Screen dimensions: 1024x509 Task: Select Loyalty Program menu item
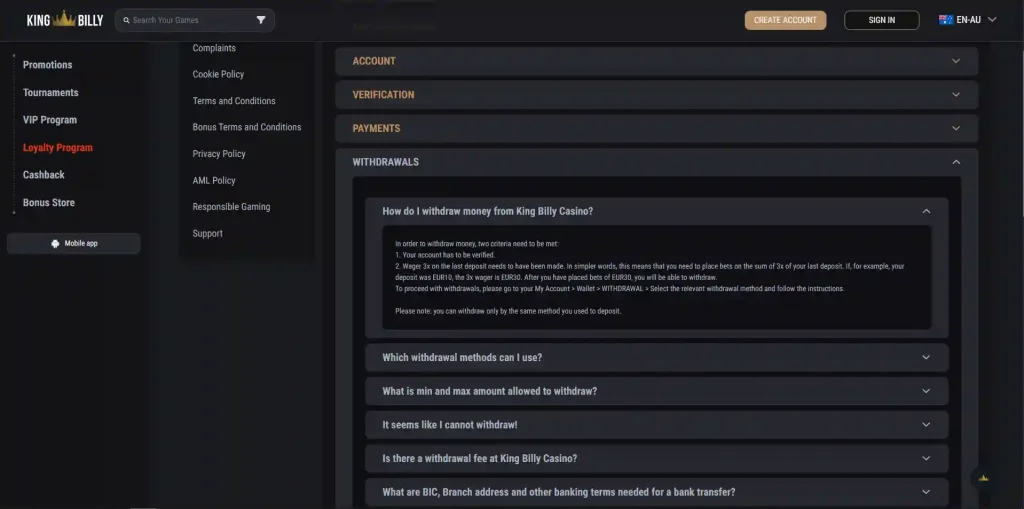[57, 148]
